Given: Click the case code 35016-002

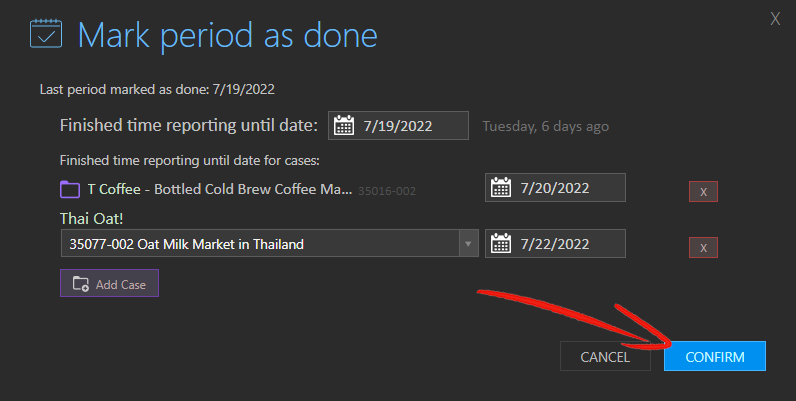Looking at the screenshot, I should (x=387, y=191).
